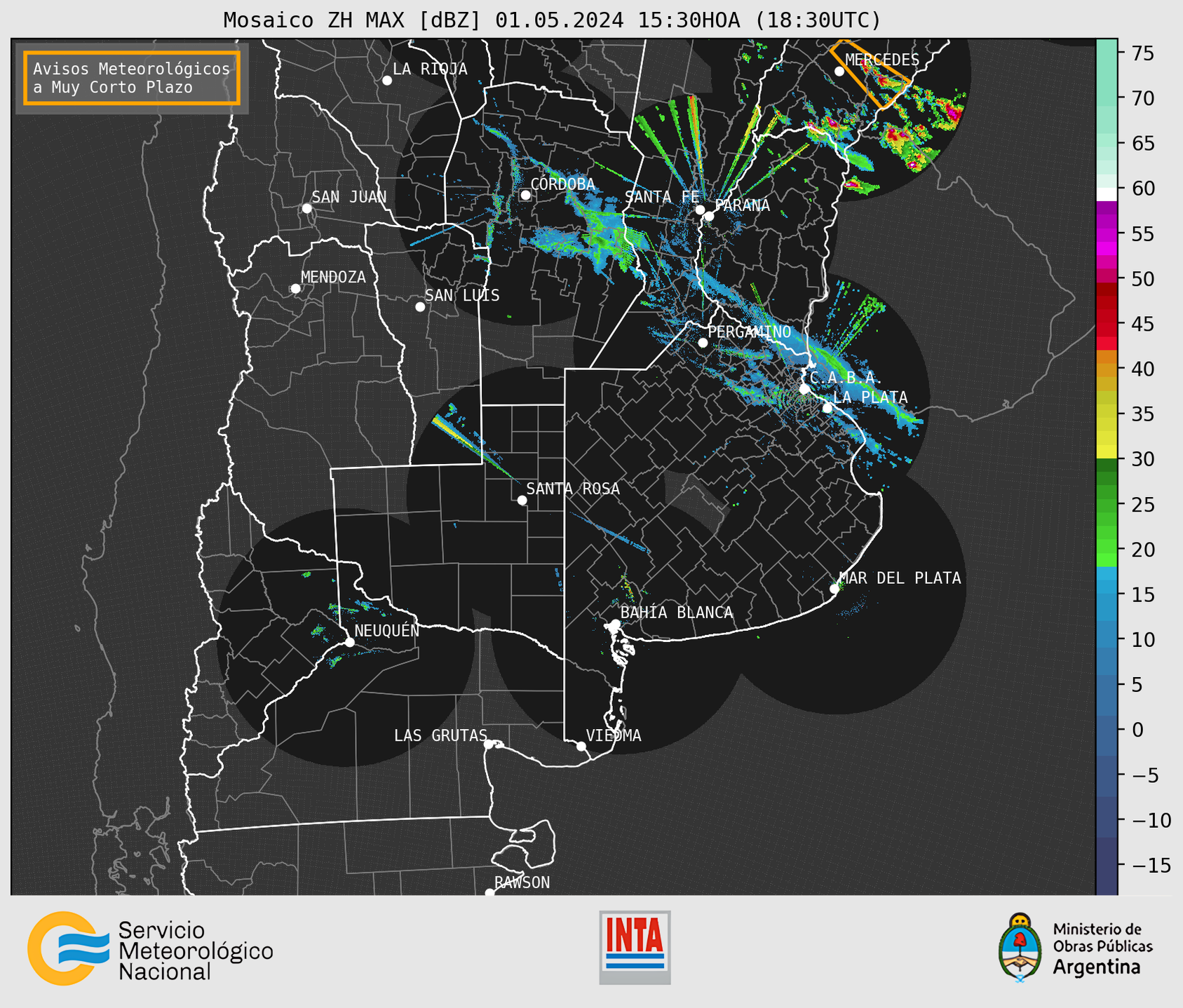Select the Bahía Blanca city marker dot
Viewport: 1183px width, 1008px height.
[615, 624]
